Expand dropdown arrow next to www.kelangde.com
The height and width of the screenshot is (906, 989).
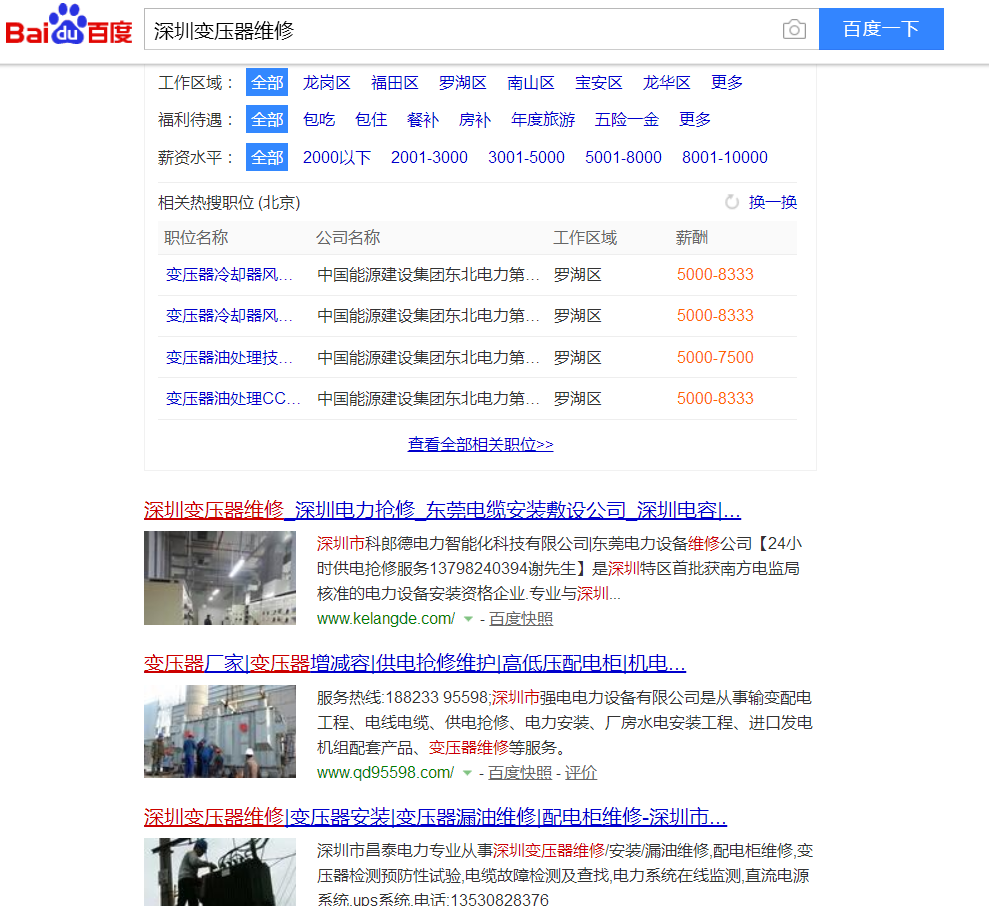pos(468,619)
